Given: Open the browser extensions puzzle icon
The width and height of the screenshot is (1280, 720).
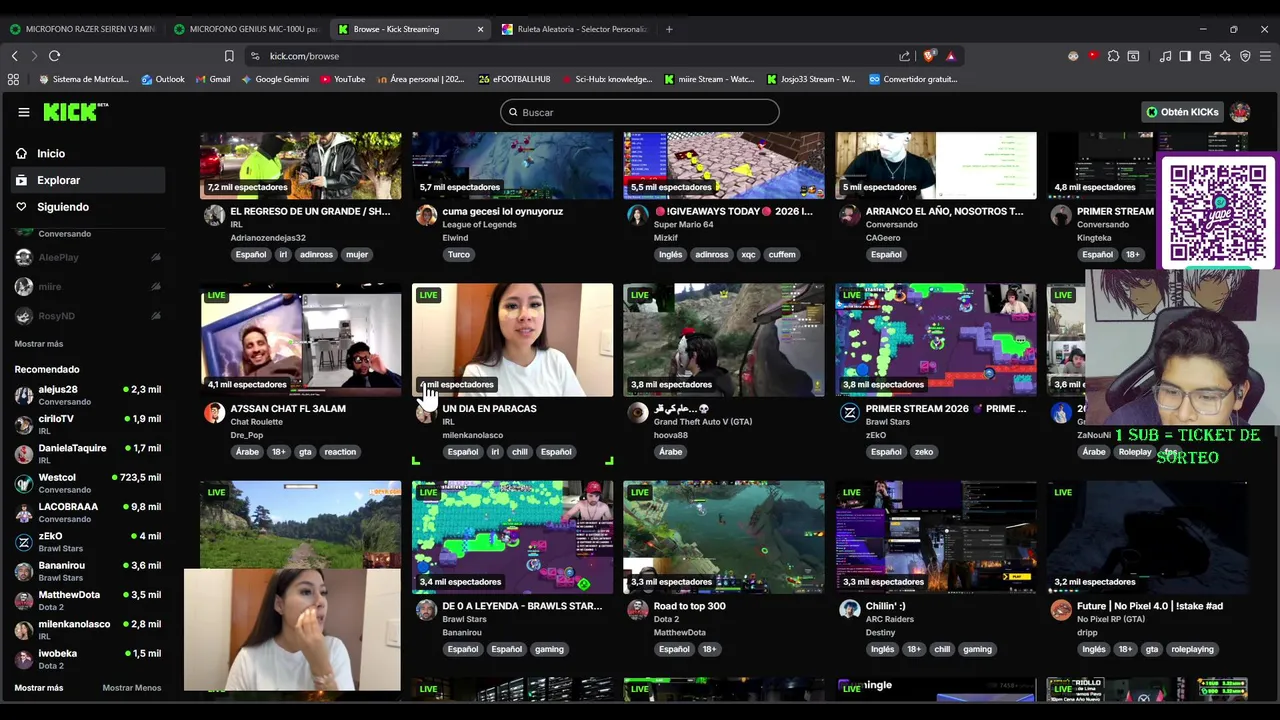Looking at the screenshot, I should pos(1113,56).
